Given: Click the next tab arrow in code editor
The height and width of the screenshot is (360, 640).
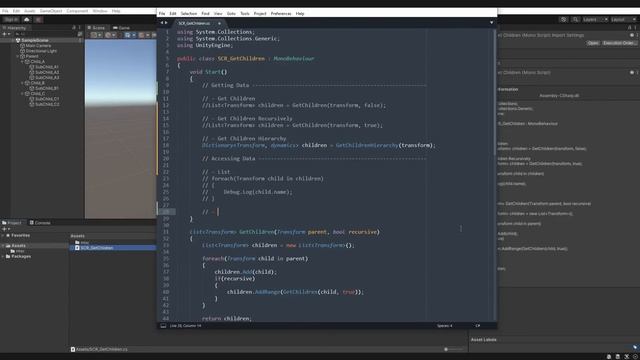Looking at the screenshot, I should point(166,23).
